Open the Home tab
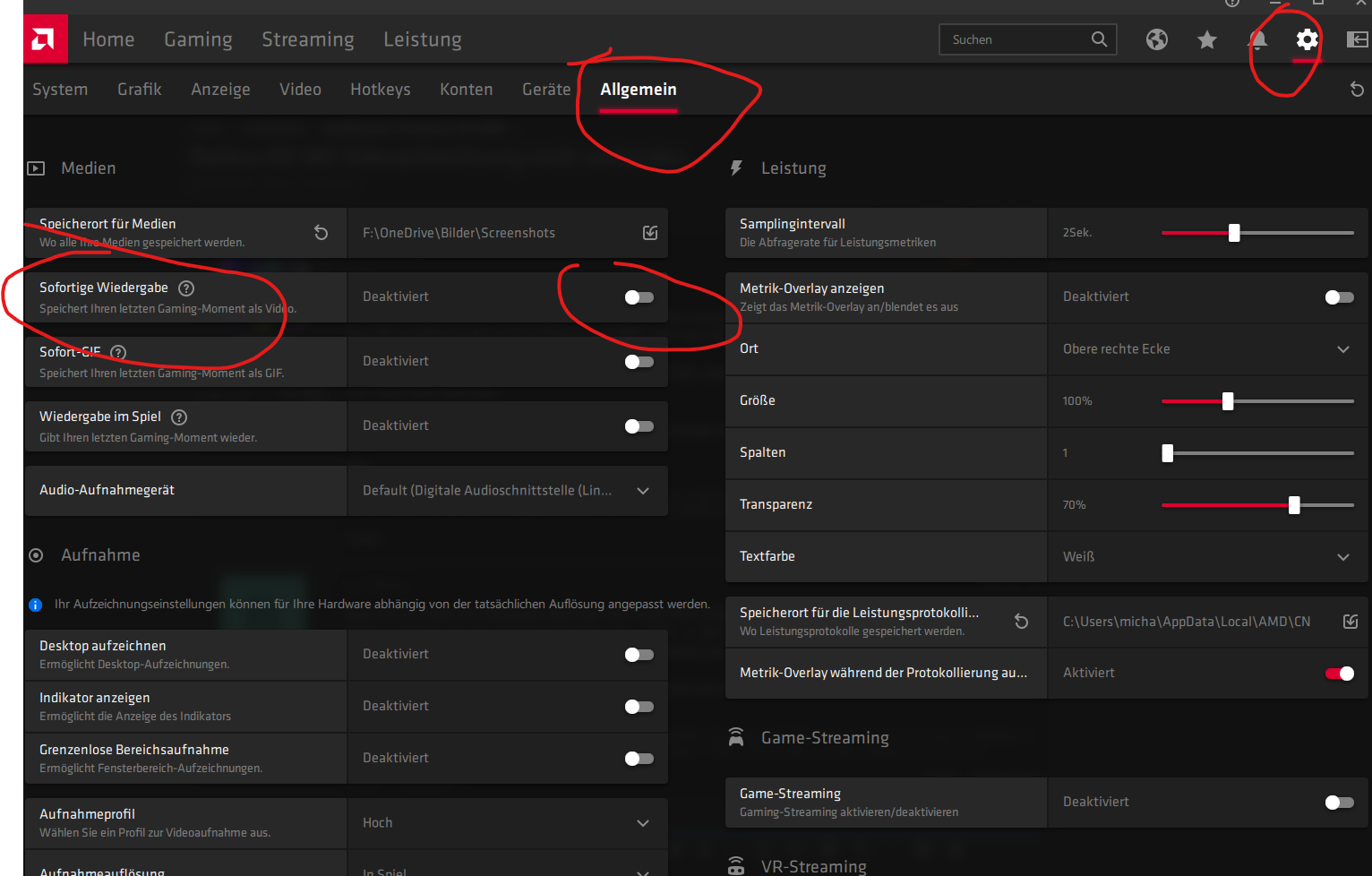Image resolution: width=1372 pixels, height=876 pixels. click(108, 39)
